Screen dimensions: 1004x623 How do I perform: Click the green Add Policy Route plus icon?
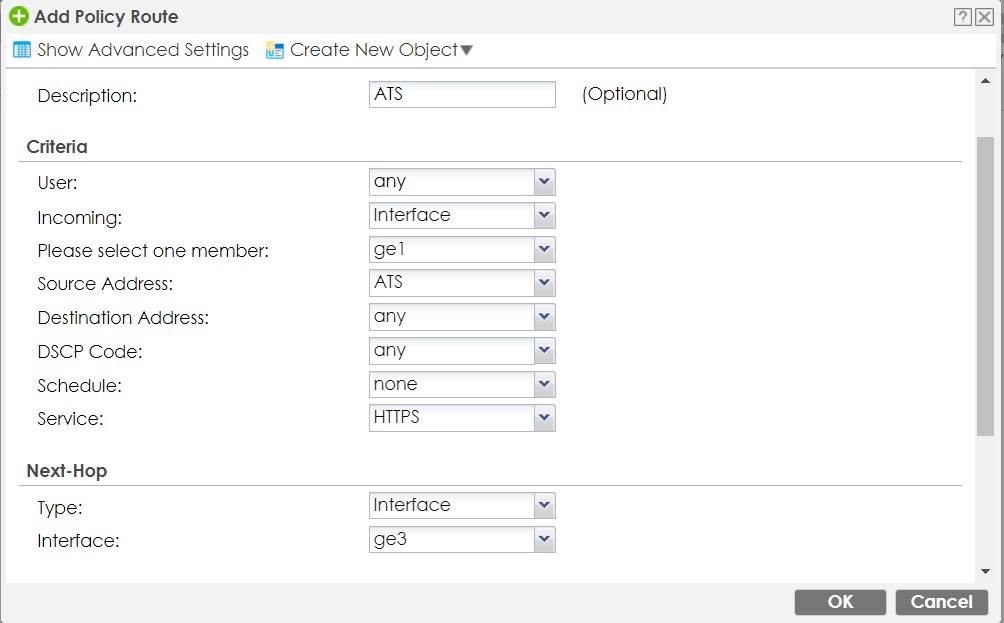pos(17,17)
